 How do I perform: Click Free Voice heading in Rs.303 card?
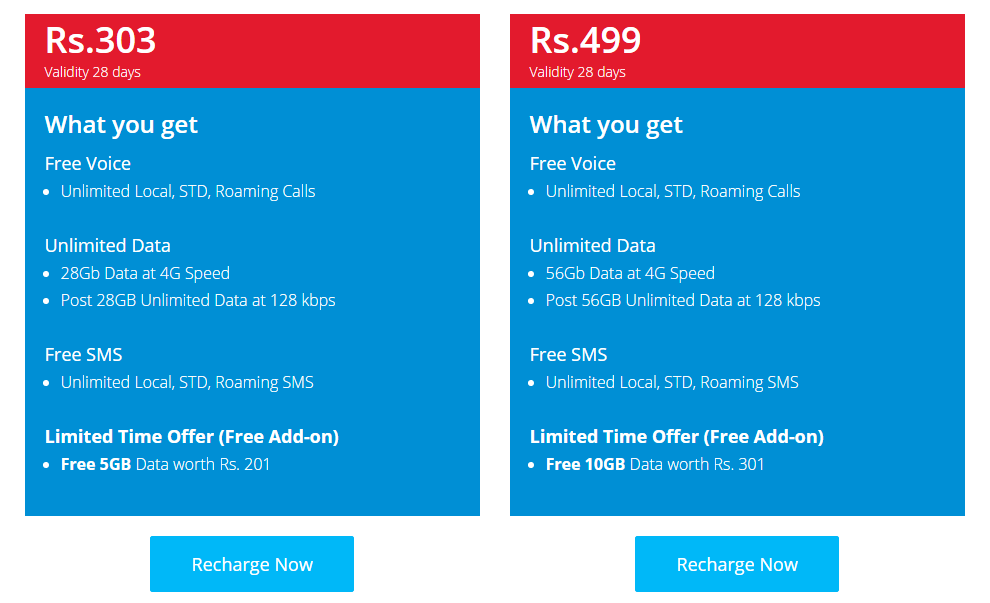[88, 164]
